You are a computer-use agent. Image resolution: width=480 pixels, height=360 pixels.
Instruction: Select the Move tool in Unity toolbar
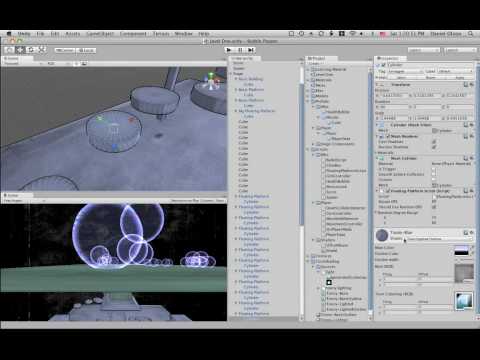(20, 50)
